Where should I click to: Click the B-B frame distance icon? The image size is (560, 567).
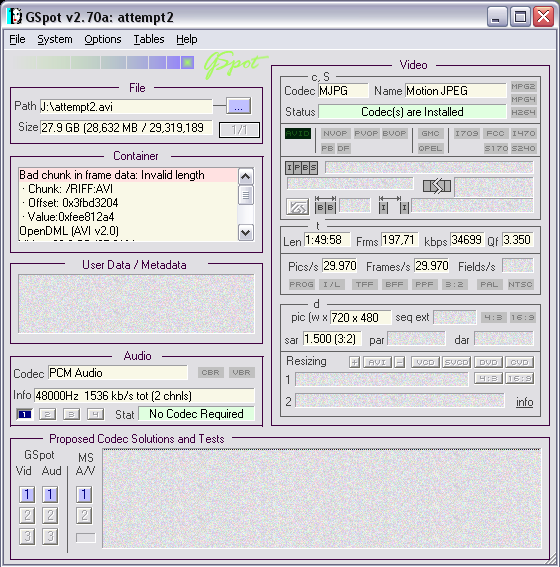click(325, 205)
